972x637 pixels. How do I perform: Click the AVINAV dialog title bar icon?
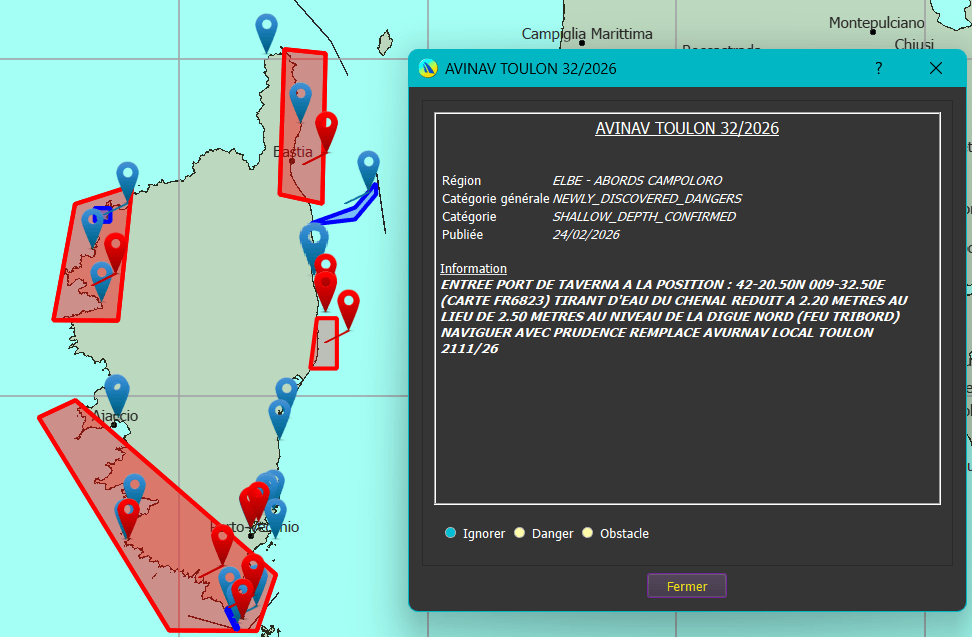tap(428, 69)
